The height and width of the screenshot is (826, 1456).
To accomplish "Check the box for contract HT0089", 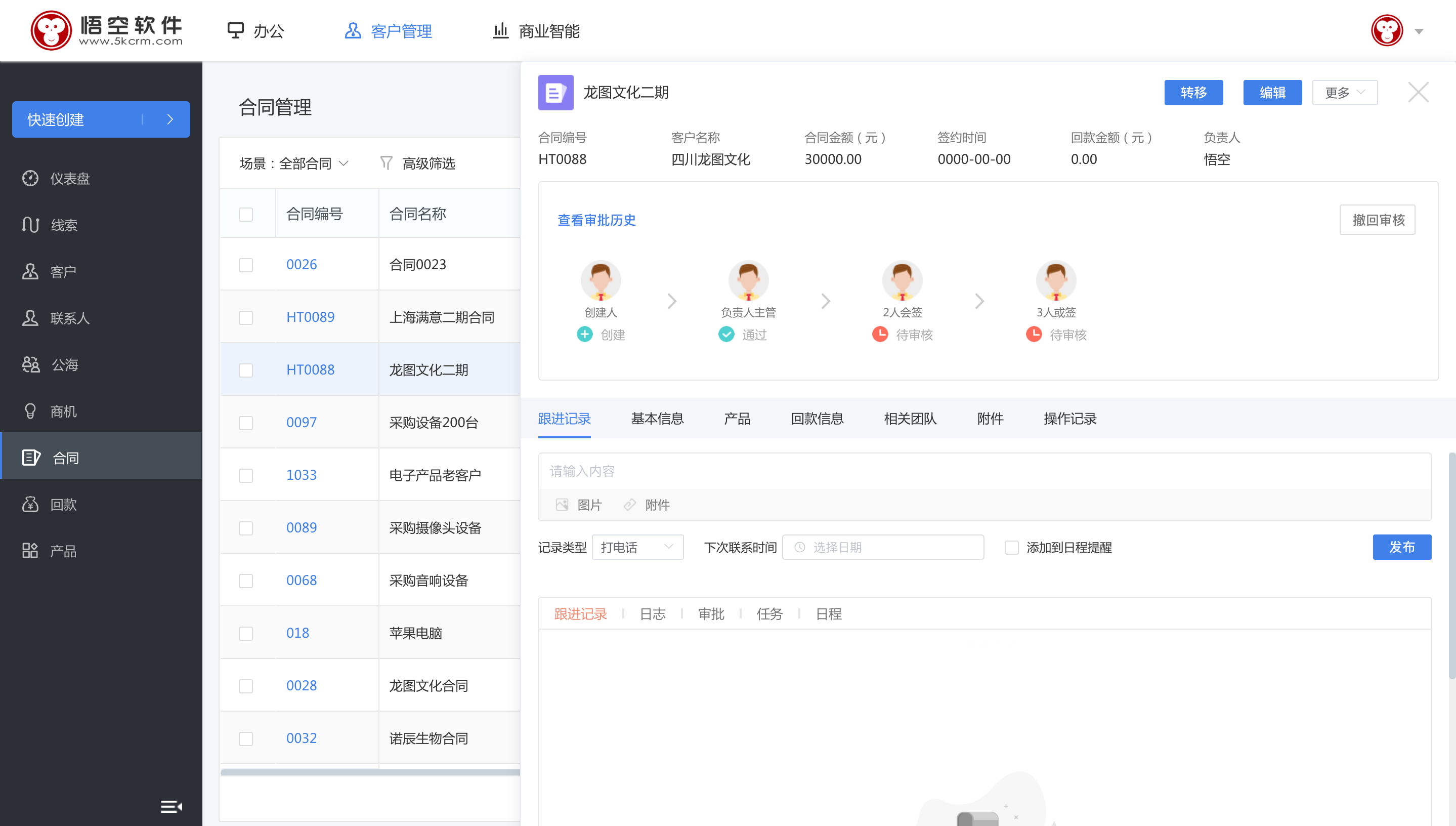I will coord(245,317).
